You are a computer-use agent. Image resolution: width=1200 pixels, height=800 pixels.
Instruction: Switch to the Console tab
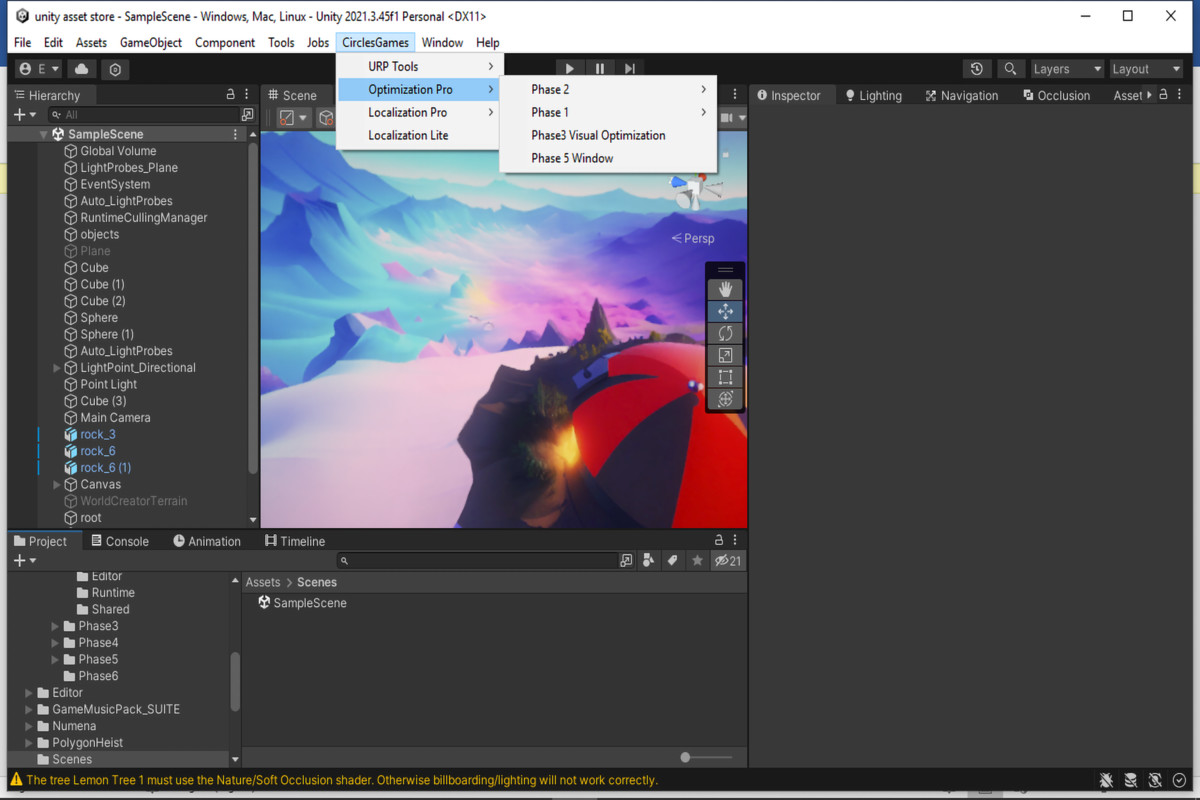(x=120, y=541)
